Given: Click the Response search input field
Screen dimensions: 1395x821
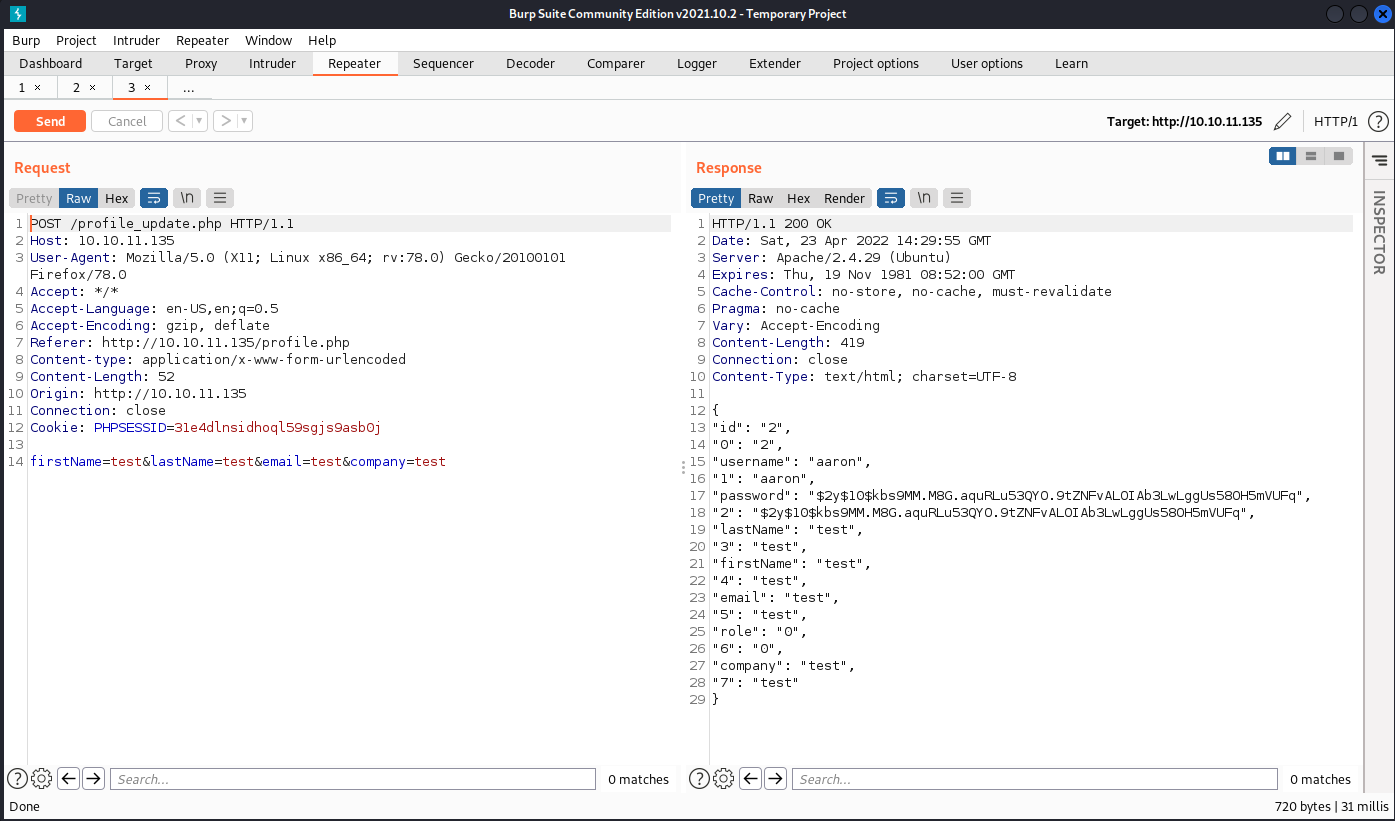Looking at the screenshot, I should coord(1035,779).
